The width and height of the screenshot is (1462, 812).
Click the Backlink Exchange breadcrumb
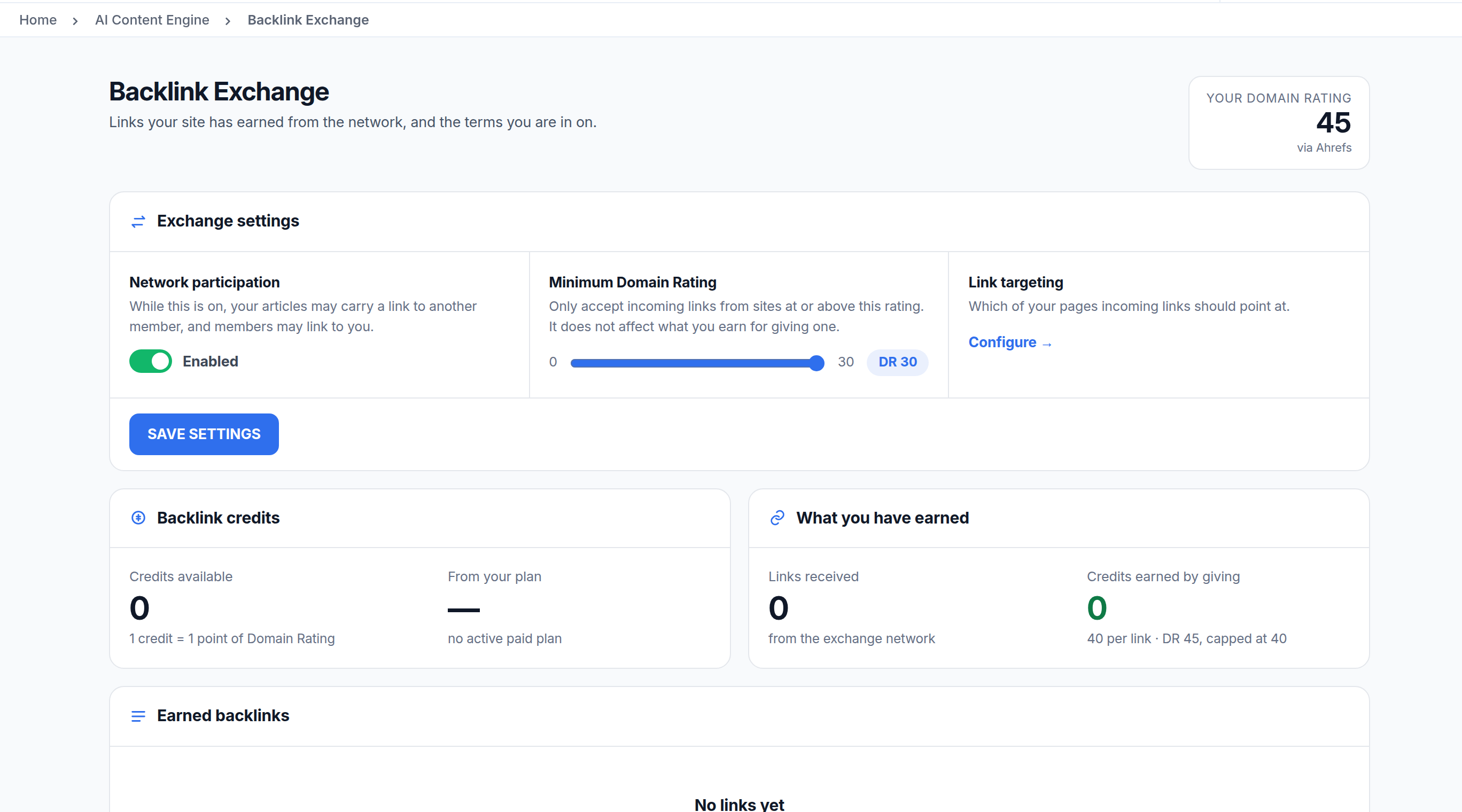pyautogui.click(x=308, y=20)
